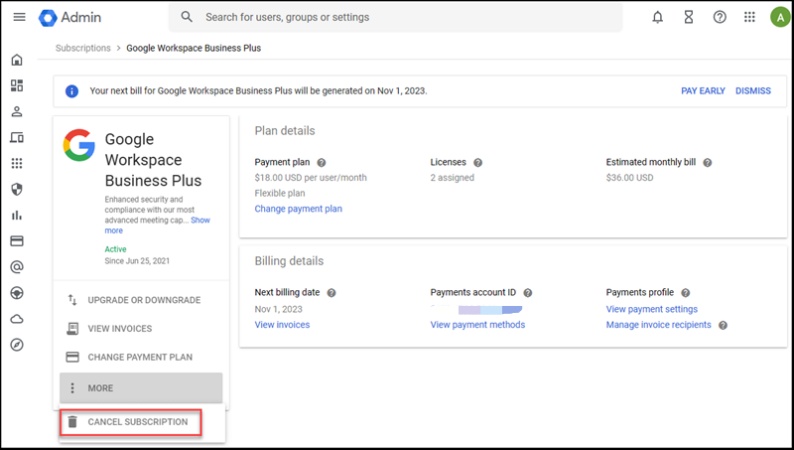Open the cloud sidebar icon
794x450 pixels.
(x=17, y=319)
